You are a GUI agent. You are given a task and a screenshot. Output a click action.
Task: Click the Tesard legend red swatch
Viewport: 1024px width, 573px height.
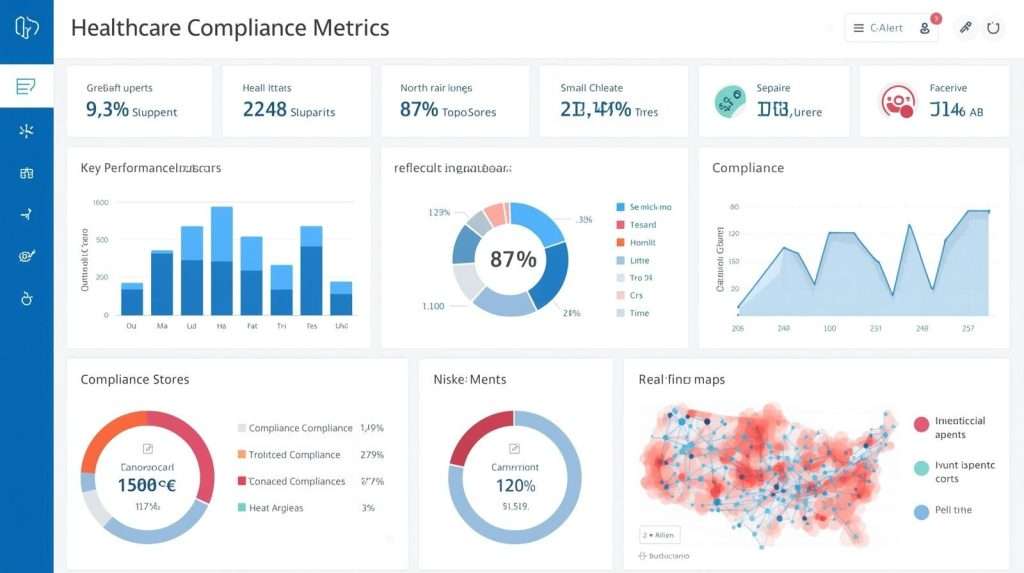[620, 225]
